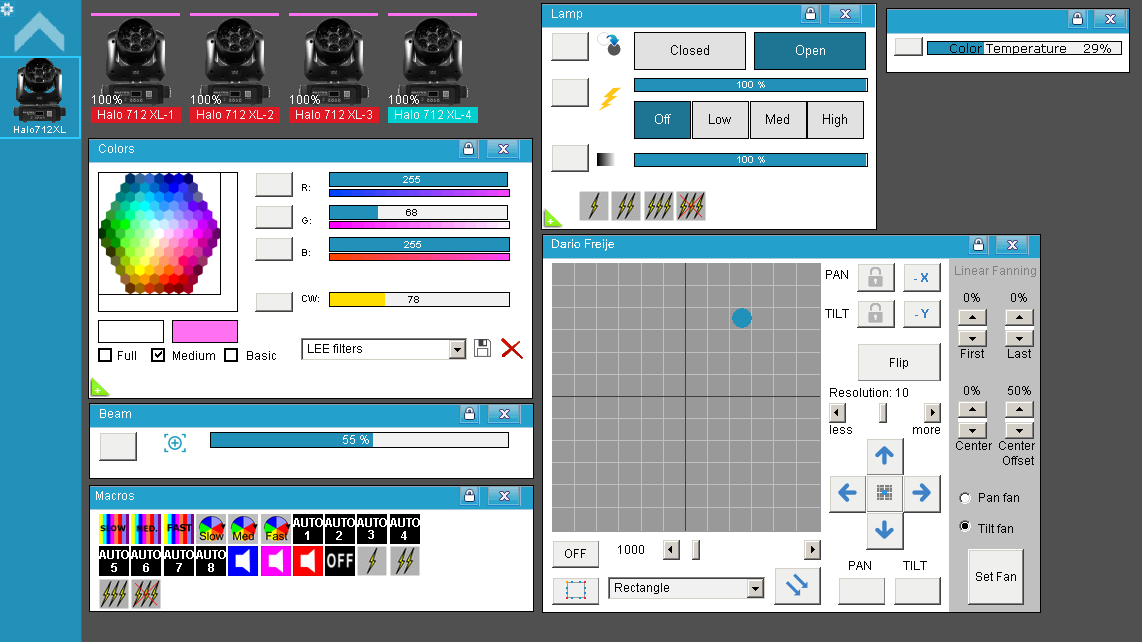Center position with grid center button
The width and height of the screenshot is (1142, 642).
click(884, 493)
